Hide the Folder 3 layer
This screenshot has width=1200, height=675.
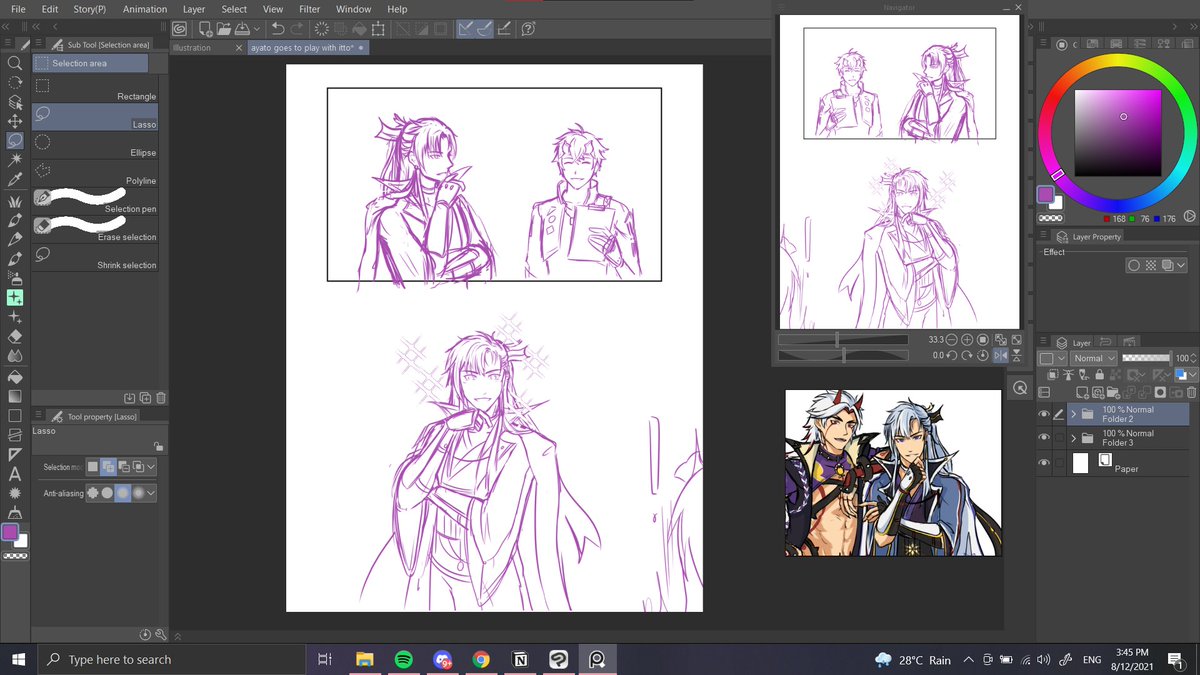pos(1044,438)
